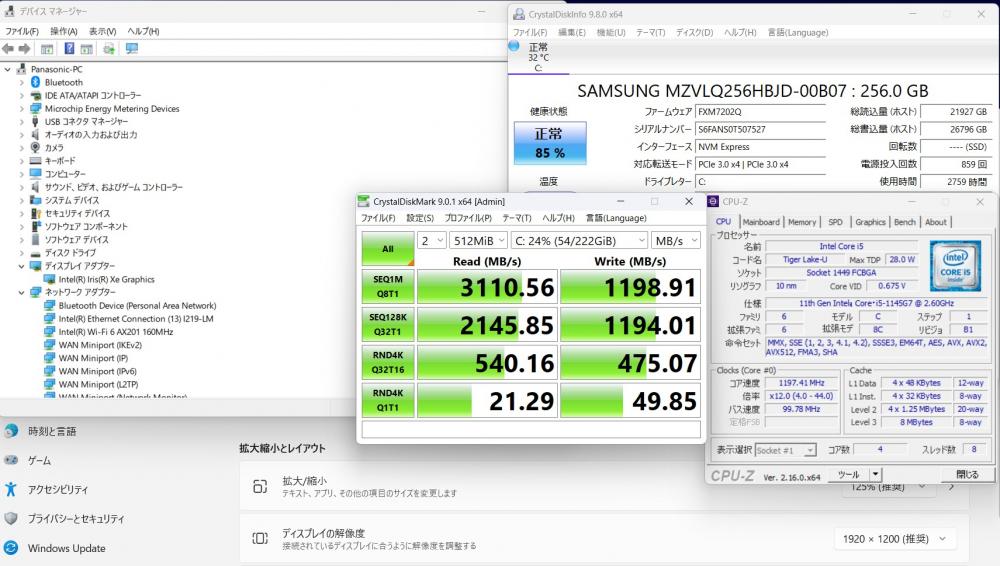
Task: Expand the keyboard (キーボード) device category
Action: pyautogui.click(x=21, y=160)
